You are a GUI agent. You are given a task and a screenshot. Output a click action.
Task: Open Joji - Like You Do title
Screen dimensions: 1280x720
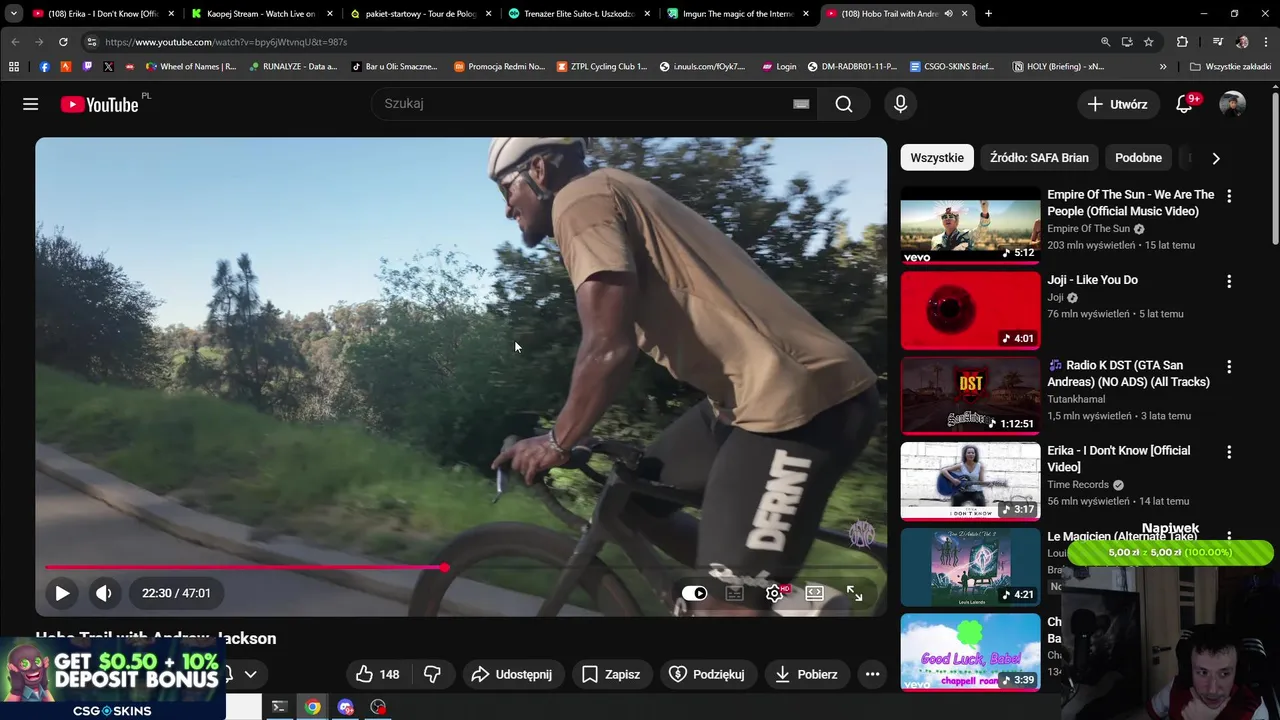(x=1092, y=280)
